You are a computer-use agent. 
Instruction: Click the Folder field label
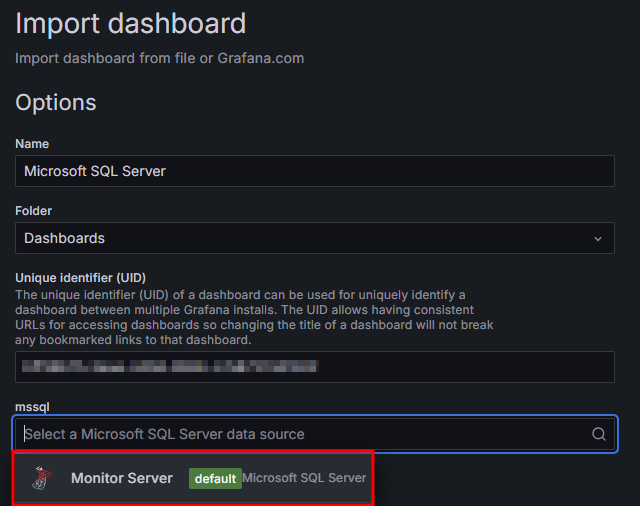coord(33,211)
